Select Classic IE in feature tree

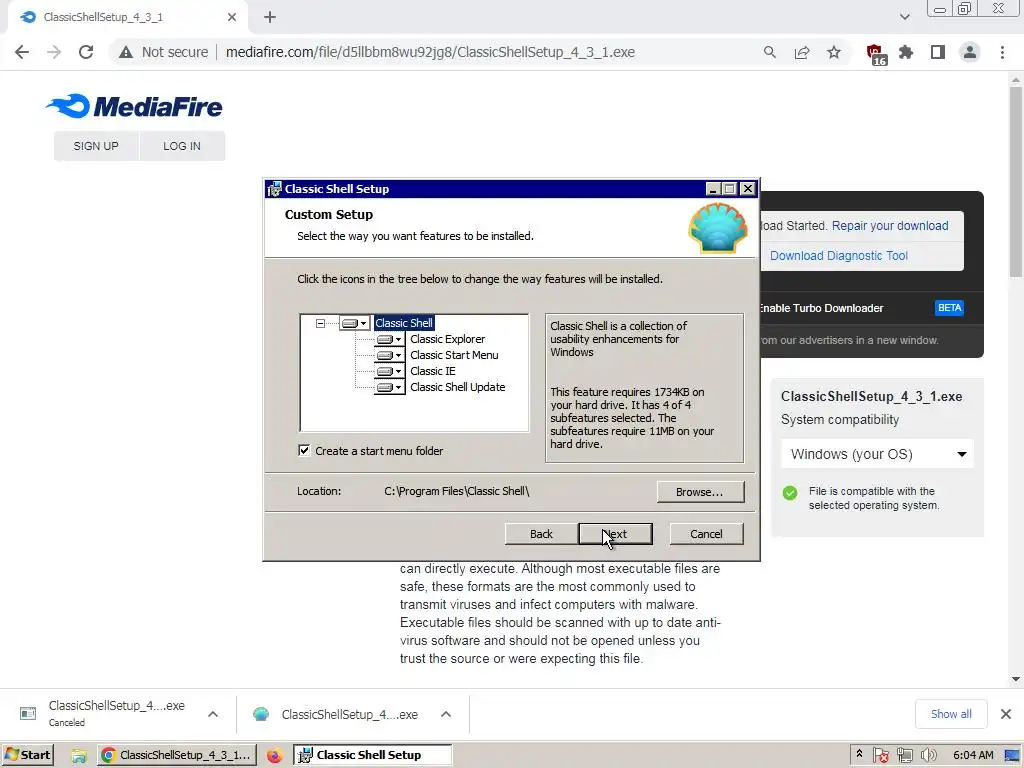[432, 371]
